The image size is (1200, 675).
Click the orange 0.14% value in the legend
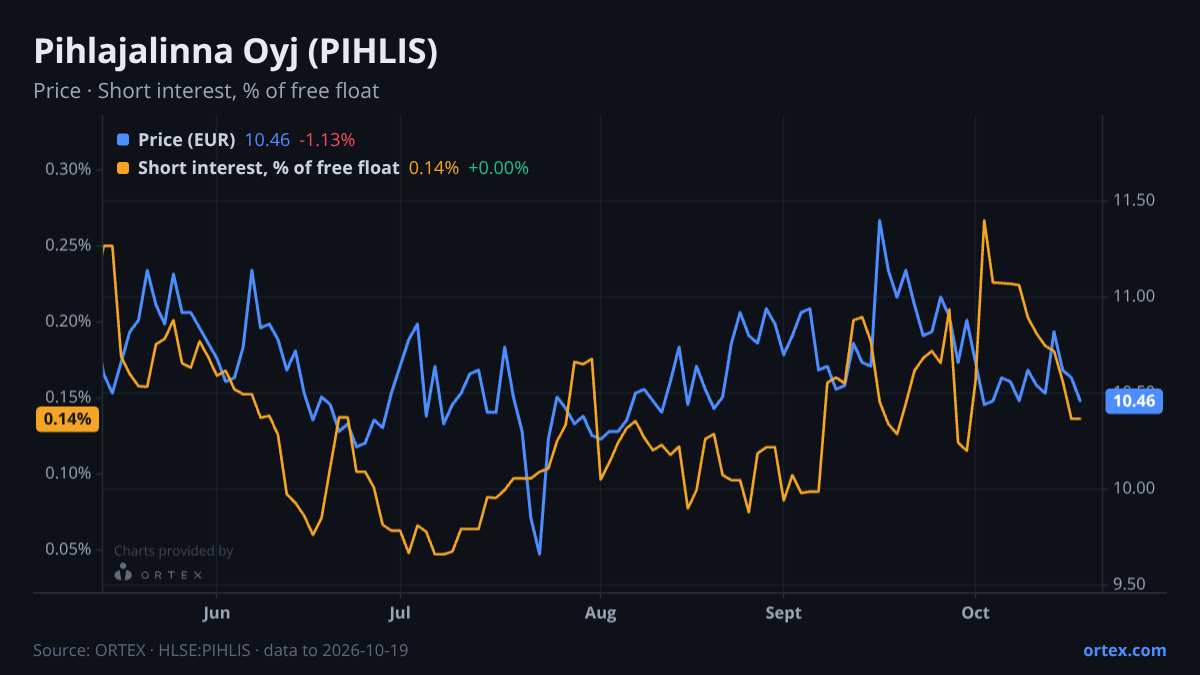(x=434, y=168)
